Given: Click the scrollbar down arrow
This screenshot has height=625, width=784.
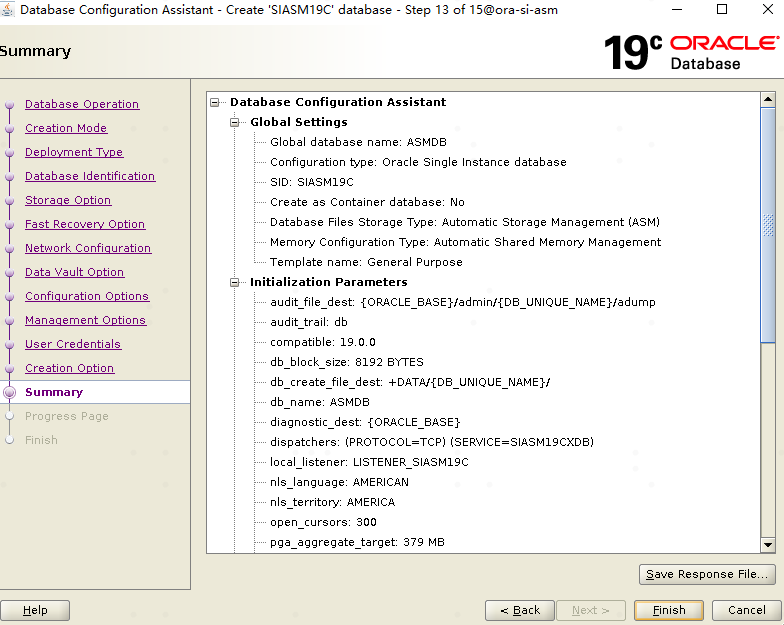Looking at the screenshot, I should 768,545.
